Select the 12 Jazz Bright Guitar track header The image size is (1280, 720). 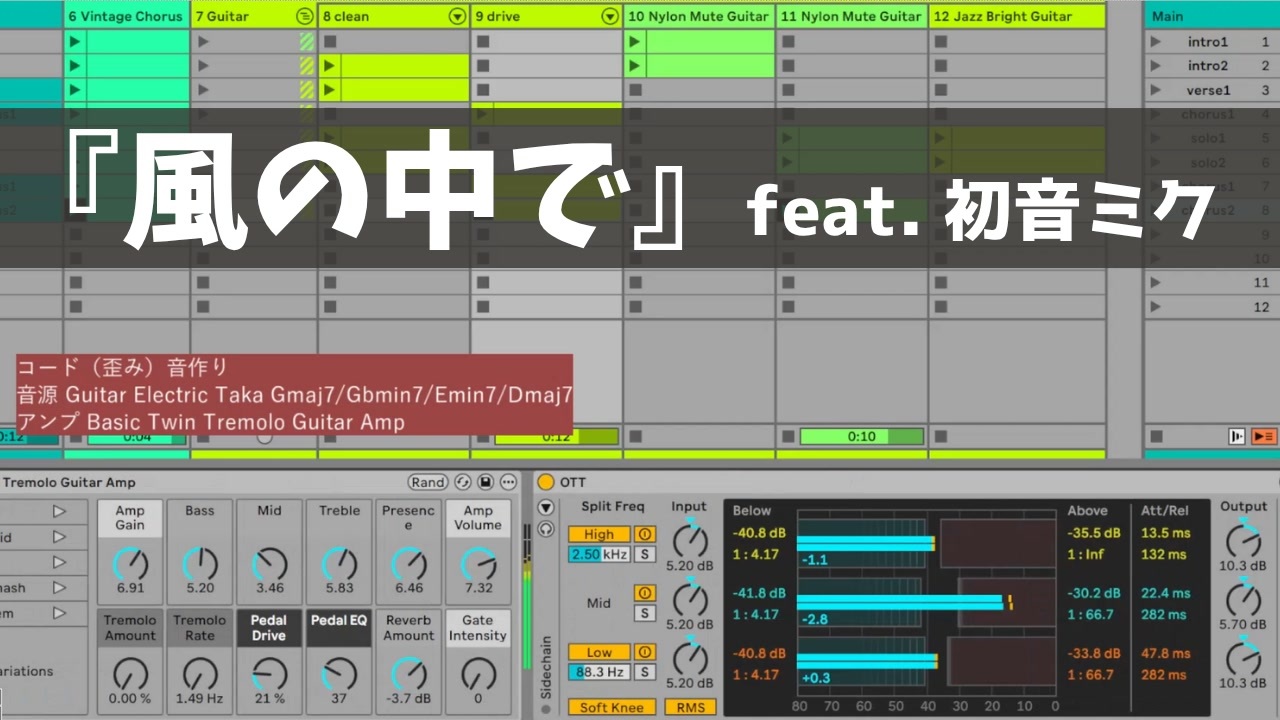pyautogui.click(x=1016, y=16)
